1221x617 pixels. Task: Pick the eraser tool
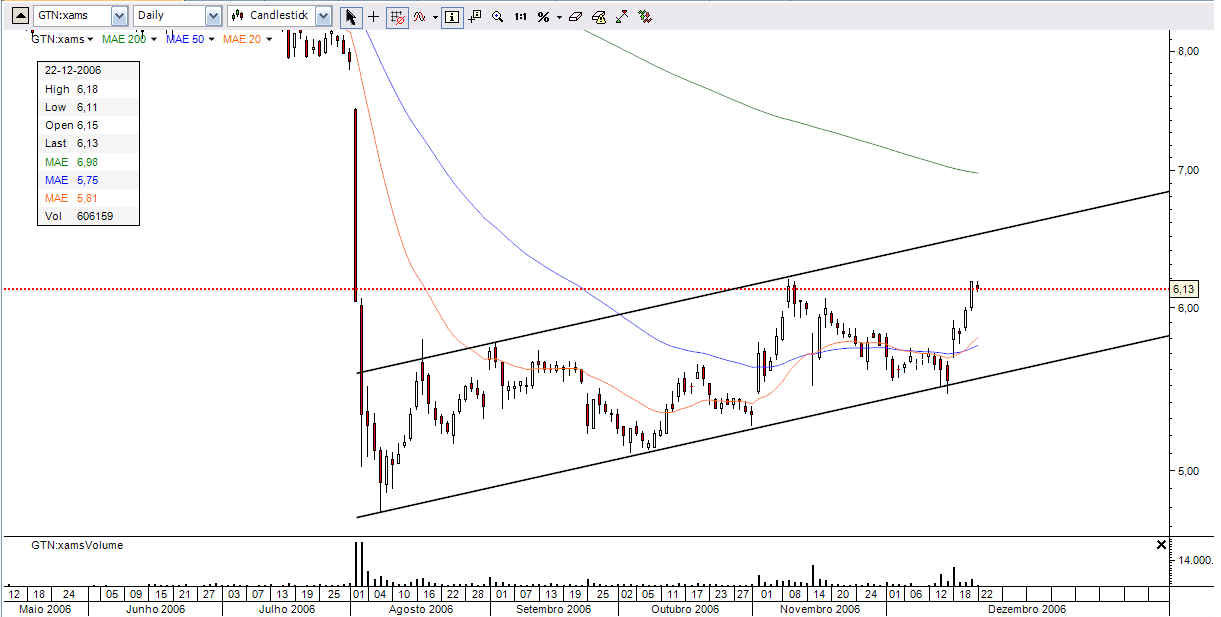tap(575, 17)
